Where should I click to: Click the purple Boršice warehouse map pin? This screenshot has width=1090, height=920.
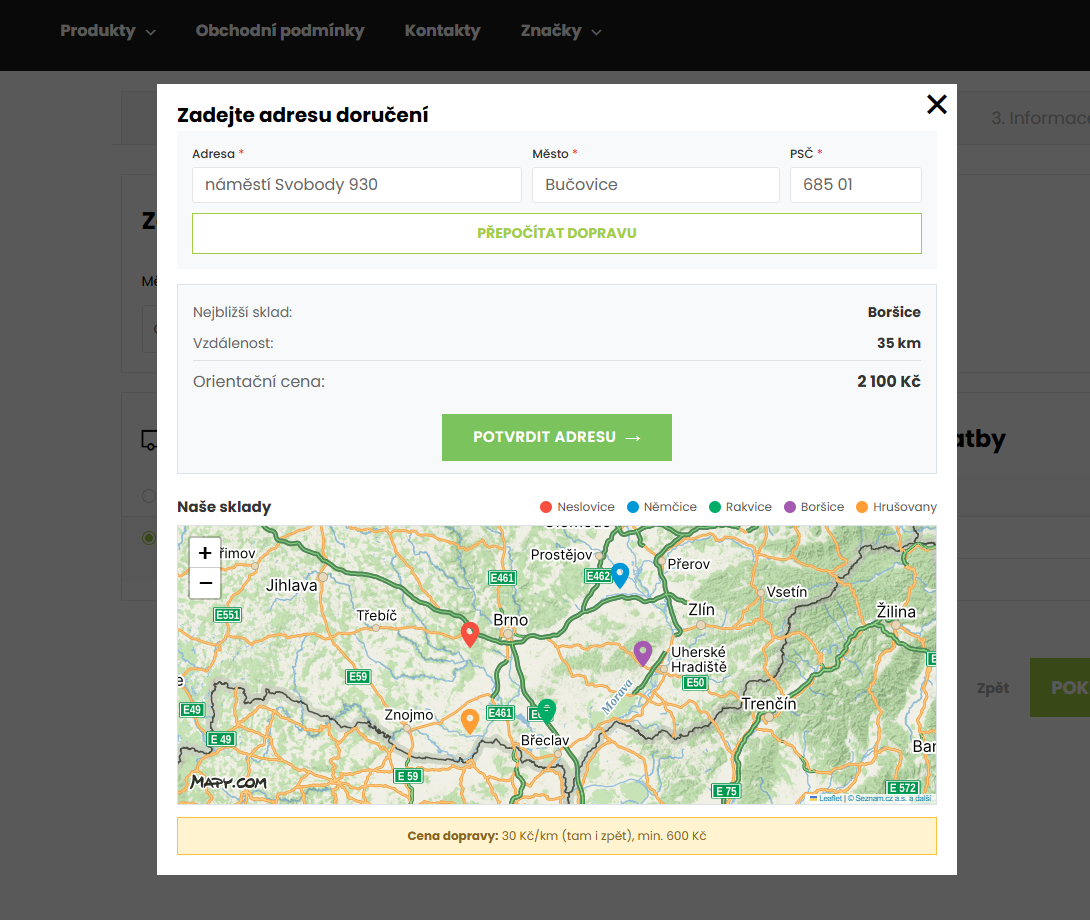(643, 652)
